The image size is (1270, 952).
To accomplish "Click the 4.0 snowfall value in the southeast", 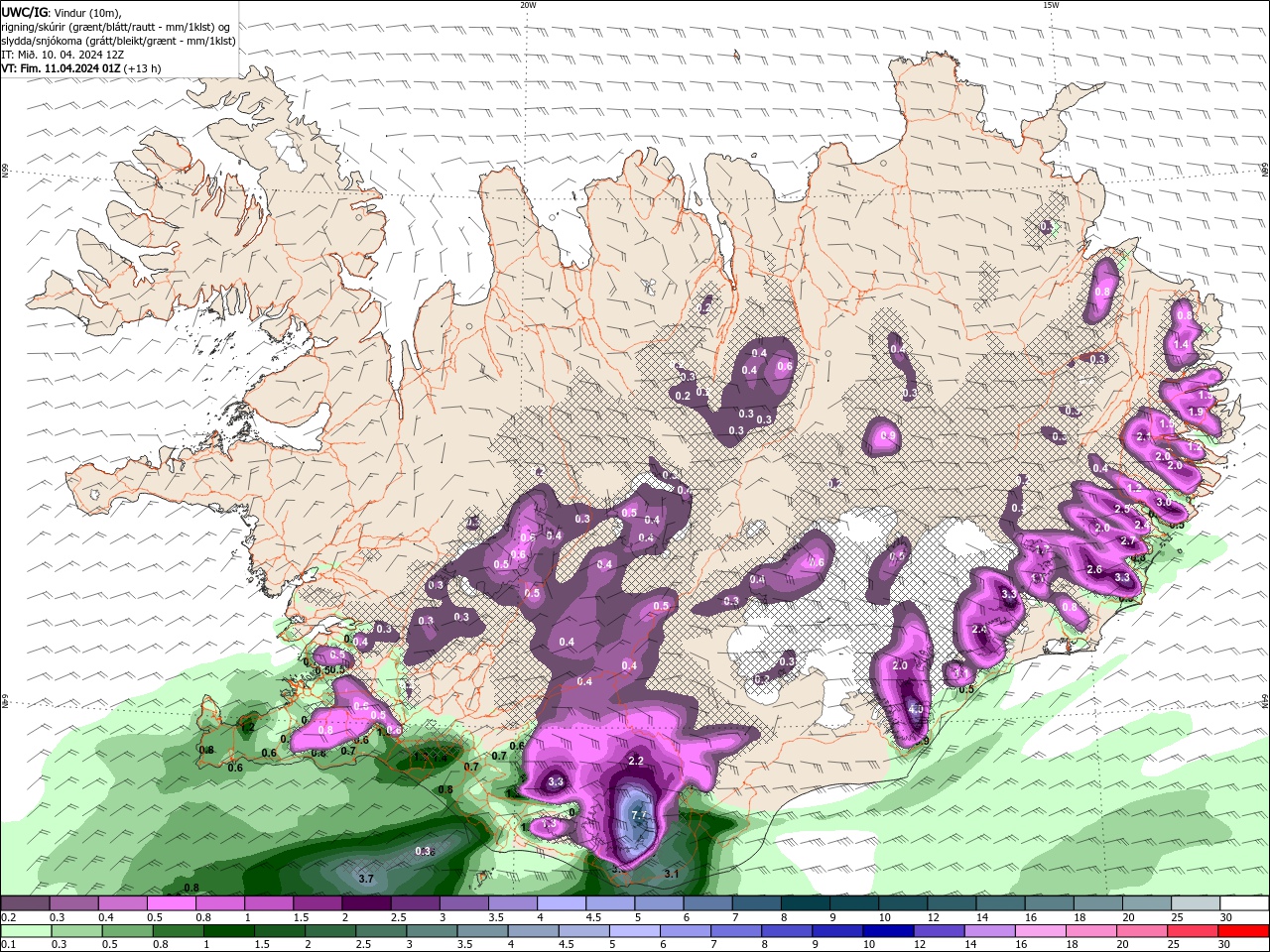I will (x=916, y=709).
